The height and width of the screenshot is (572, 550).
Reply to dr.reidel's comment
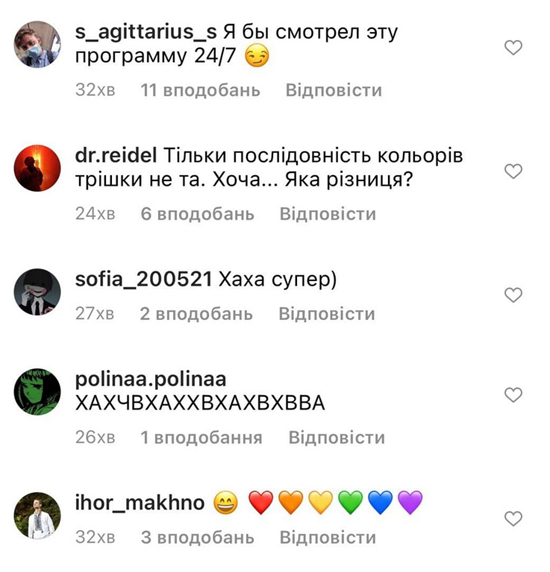click(x=328, y=214)
